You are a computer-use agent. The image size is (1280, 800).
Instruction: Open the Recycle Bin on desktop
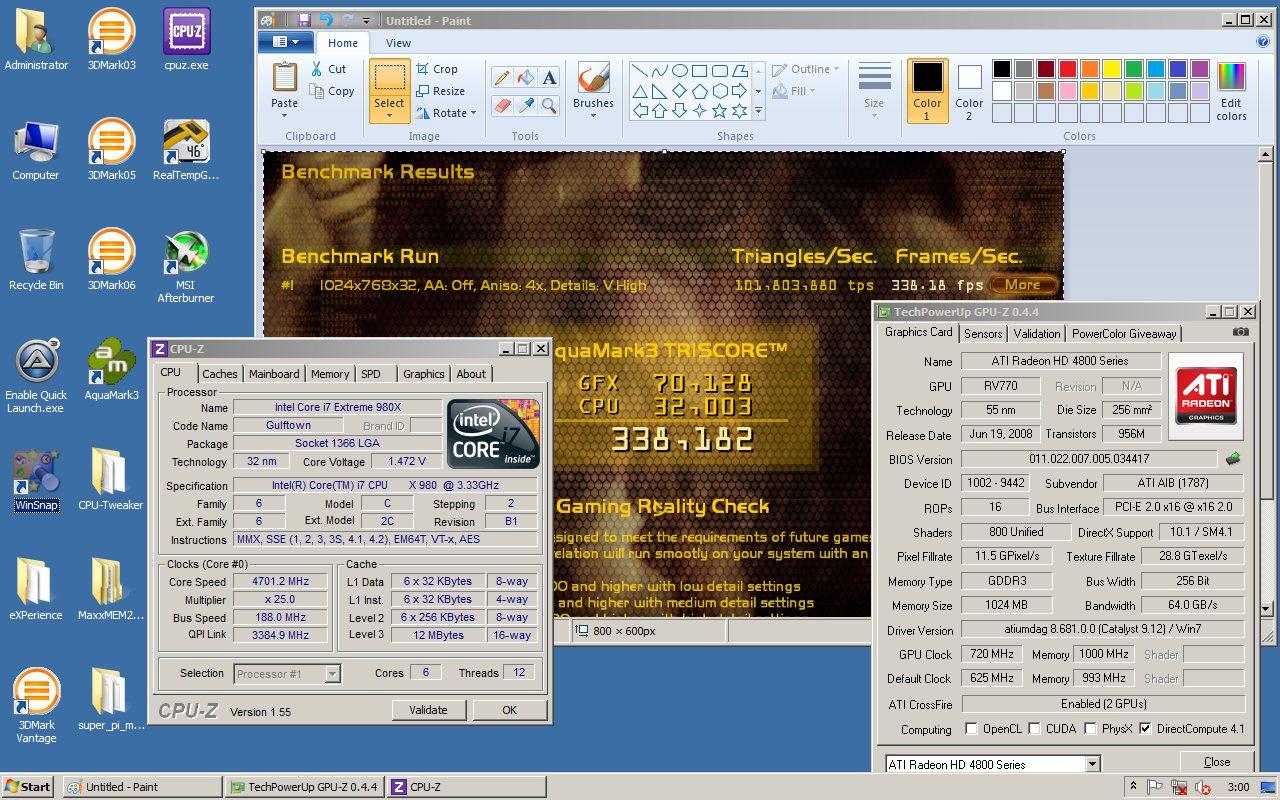(x=36, y=260)
